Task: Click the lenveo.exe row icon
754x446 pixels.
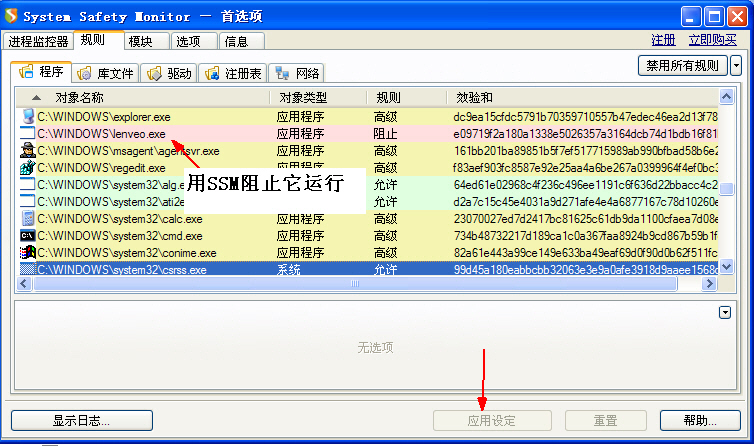Action: coord(28,133)
